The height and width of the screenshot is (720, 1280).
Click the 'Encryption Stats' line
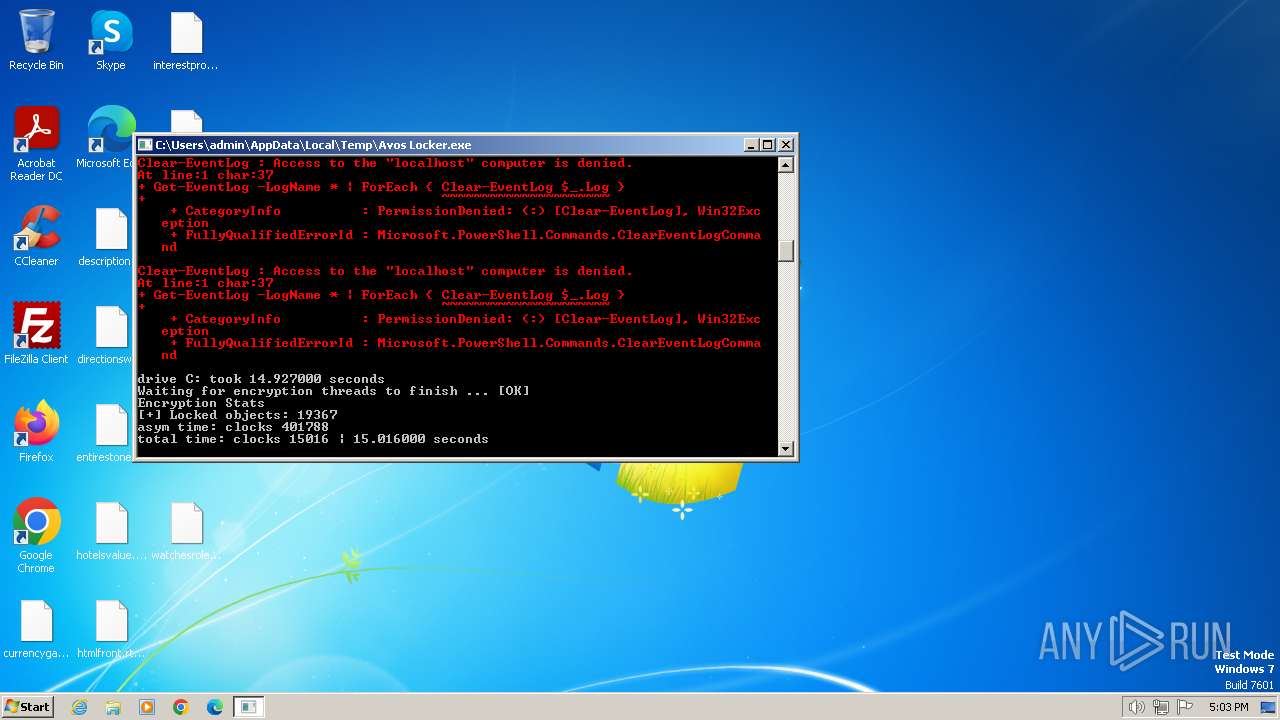201,403
